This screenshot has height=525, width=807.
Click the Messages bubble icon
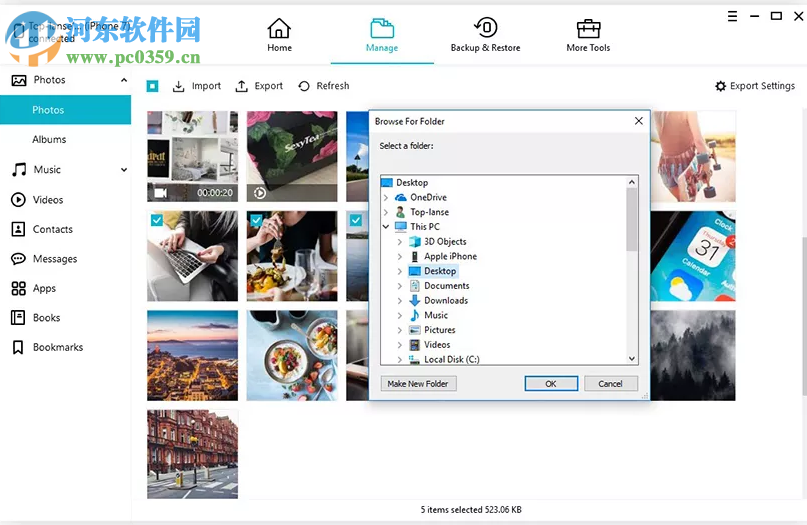point(19,259)
